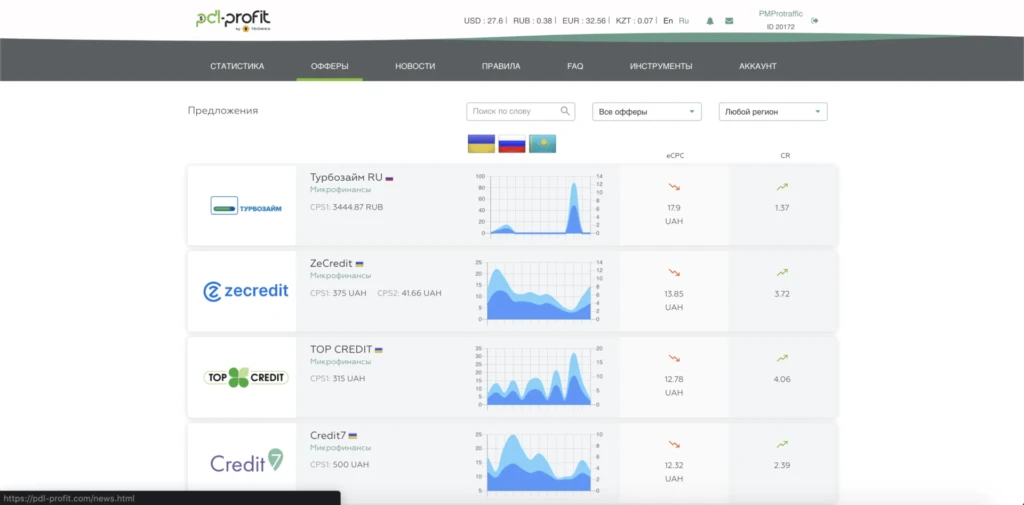
Task: Go to the НОВОСТИ menu tab
Action: click(415, 67)
